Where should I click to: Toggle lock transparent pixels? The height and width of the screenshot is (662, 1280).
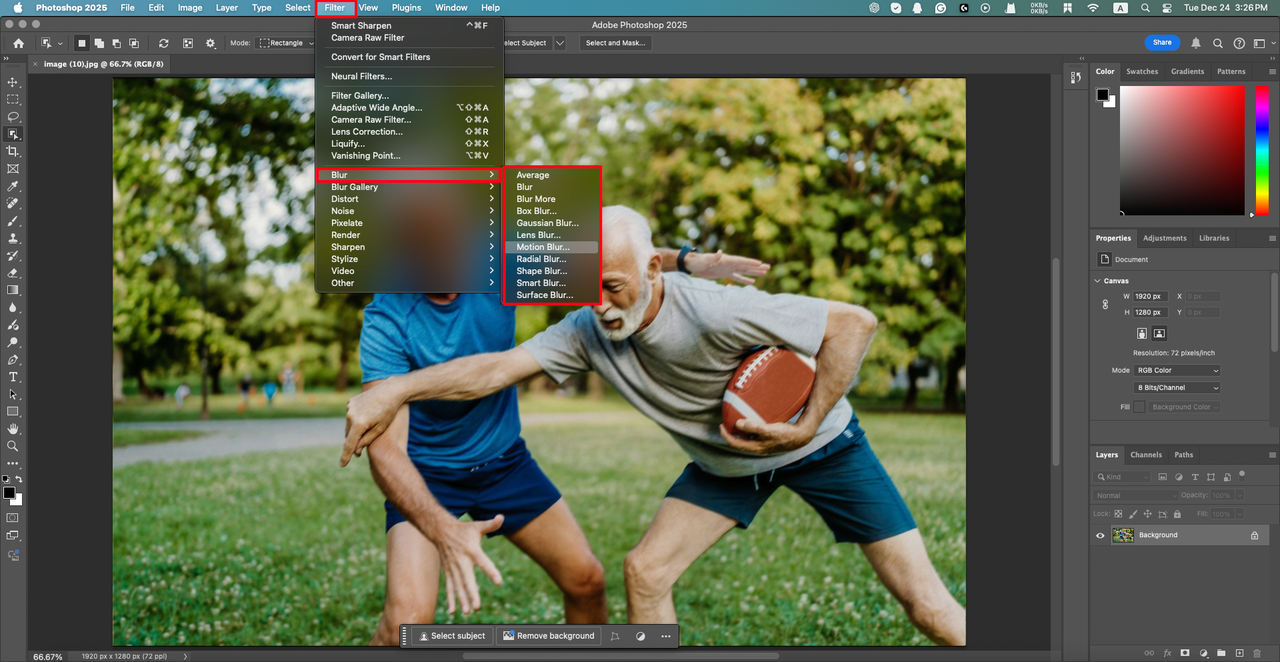pos(1118,514)
